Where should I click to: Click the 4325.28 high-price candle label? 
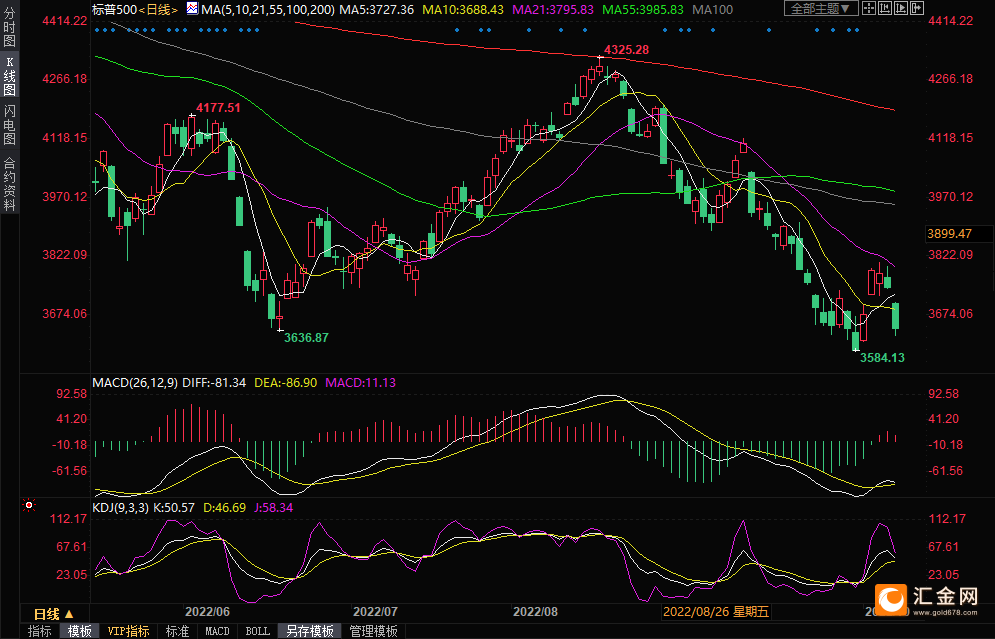[626, 50]
